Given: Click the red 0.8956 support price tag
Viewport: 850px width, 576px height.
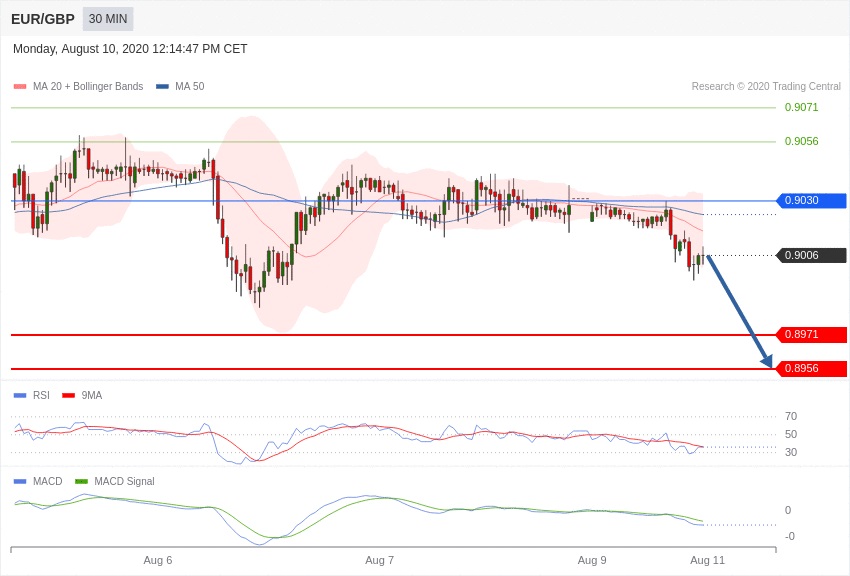Looking at the screenshot, I should point(812,368).
